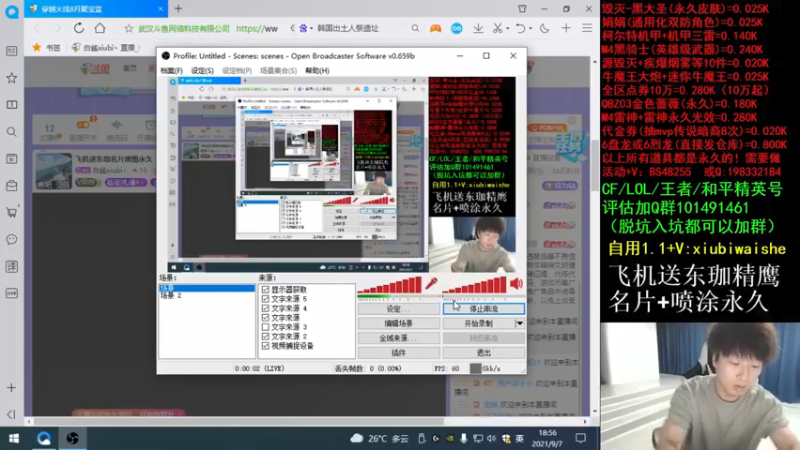Click the browser back arrow
The image size is (800, 450).
pyautogui.click(x=37, y=28)
